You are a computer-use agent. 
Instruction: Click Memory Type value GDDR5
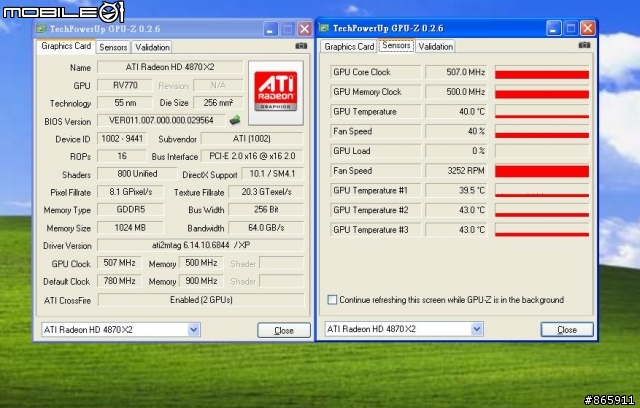130,209
